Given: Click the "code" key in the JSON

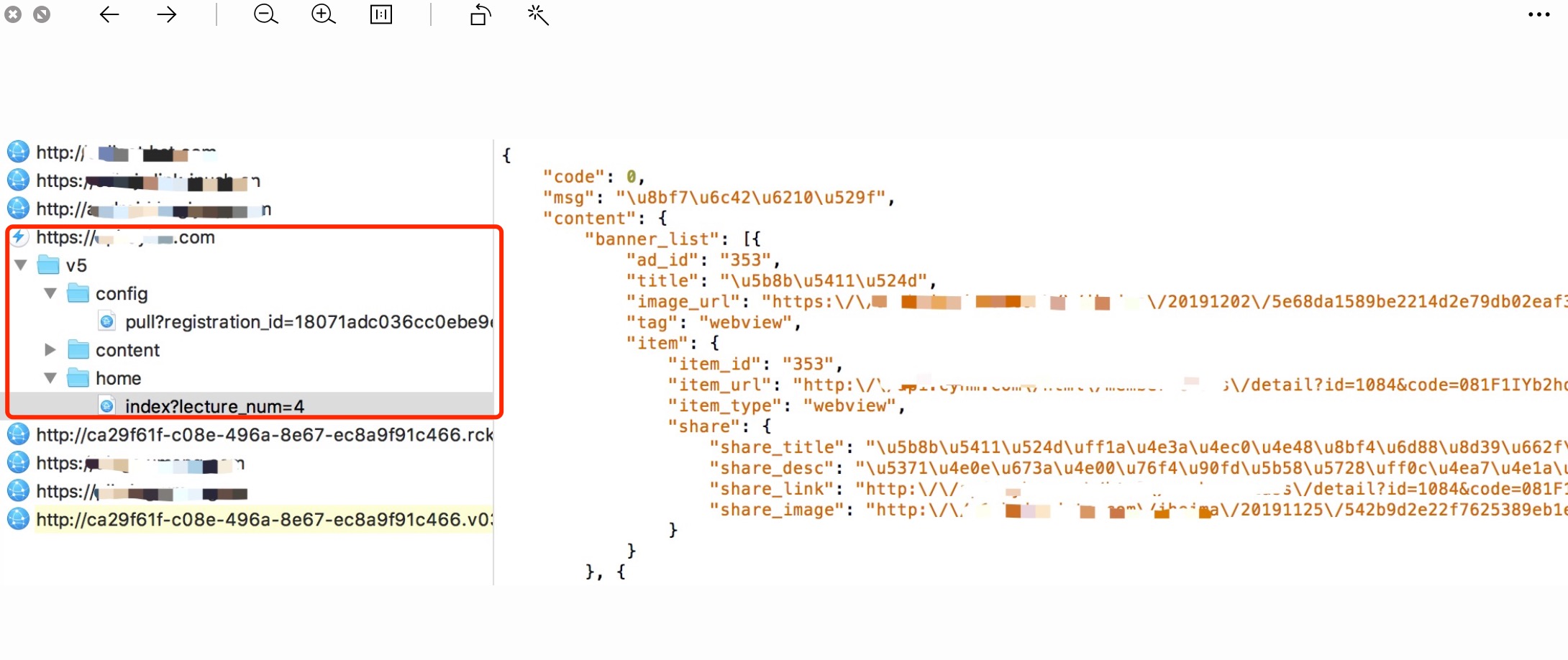Looking at the screenshot, I should (573, 177).
